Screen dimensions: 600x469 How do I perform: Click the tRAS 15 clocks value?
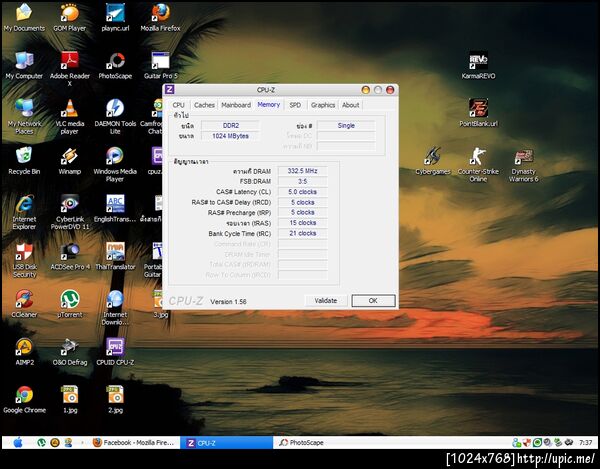(302, 223)
